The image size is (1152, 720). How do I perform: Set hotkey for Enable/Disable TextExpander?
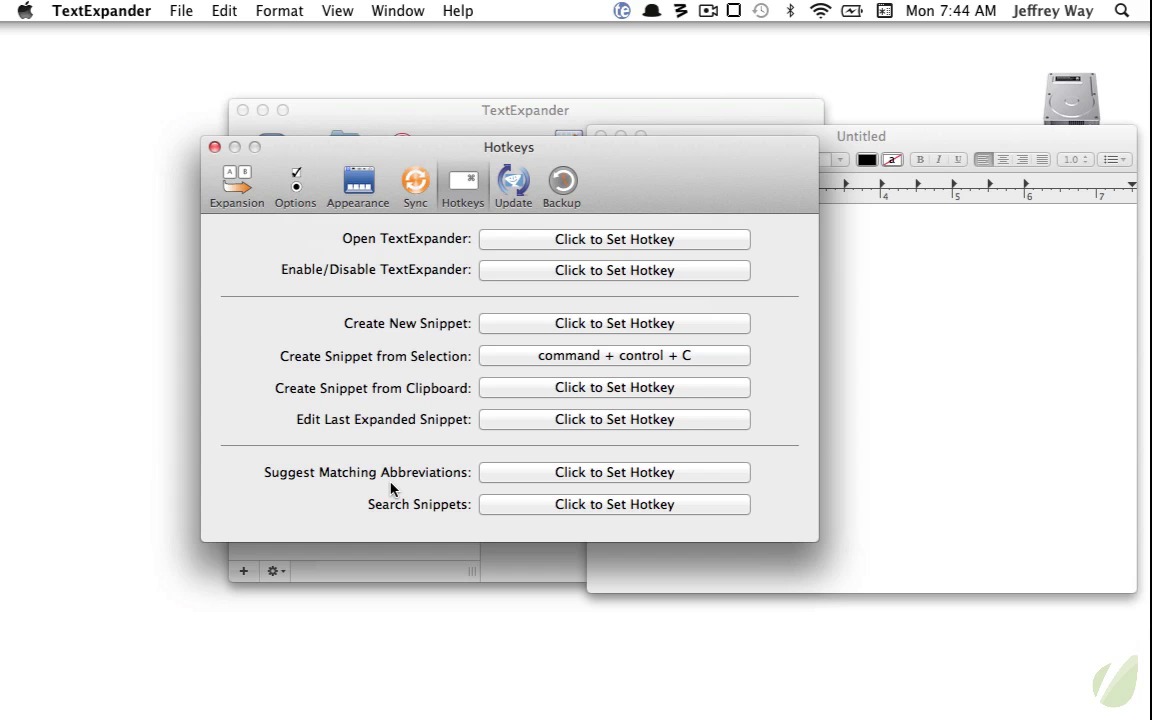pos(614,270)
